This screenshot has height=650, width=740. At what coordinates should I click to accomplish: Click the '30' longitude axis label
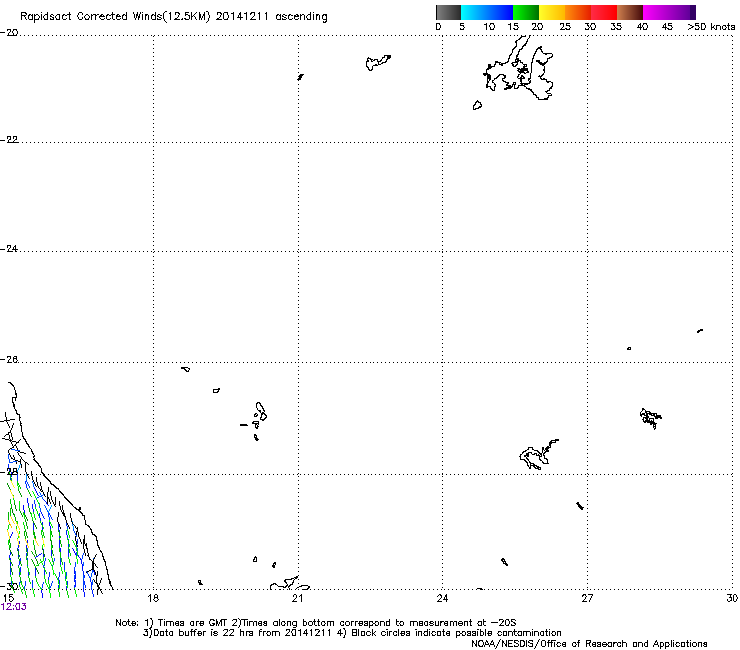[x=732, y=598]
